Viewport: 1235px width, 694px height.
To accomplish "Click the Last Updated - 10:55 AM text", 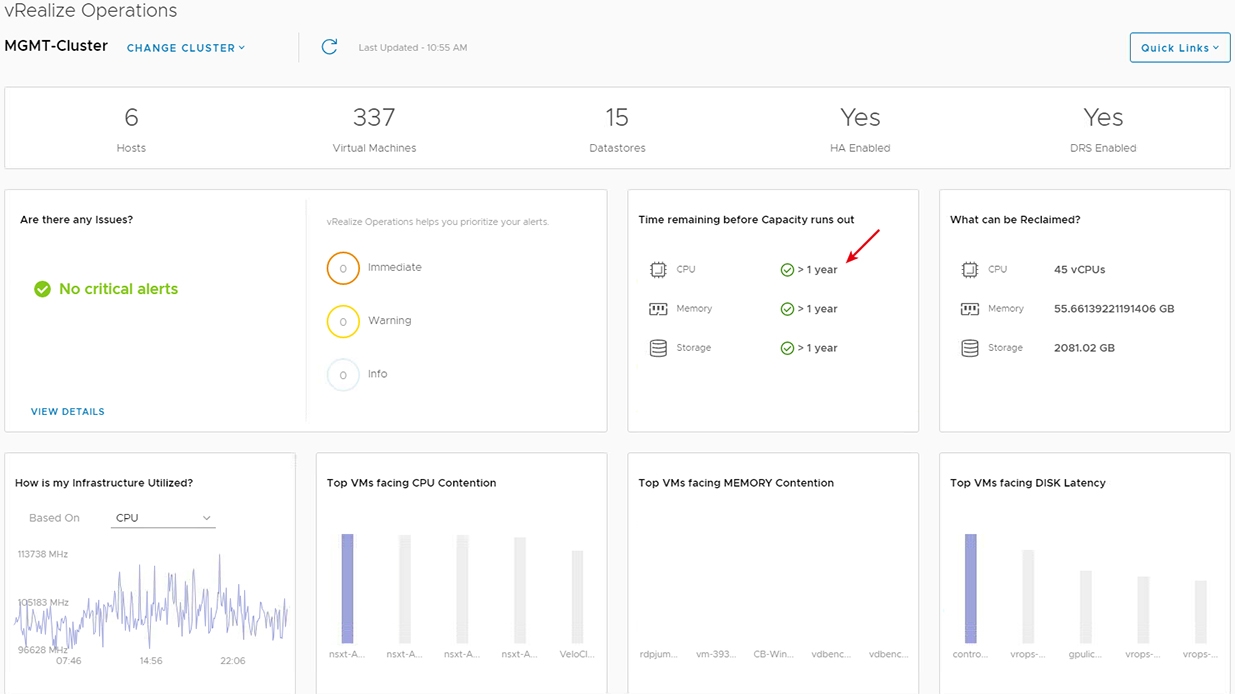I will pyautogui.click(x=413, y=48).
